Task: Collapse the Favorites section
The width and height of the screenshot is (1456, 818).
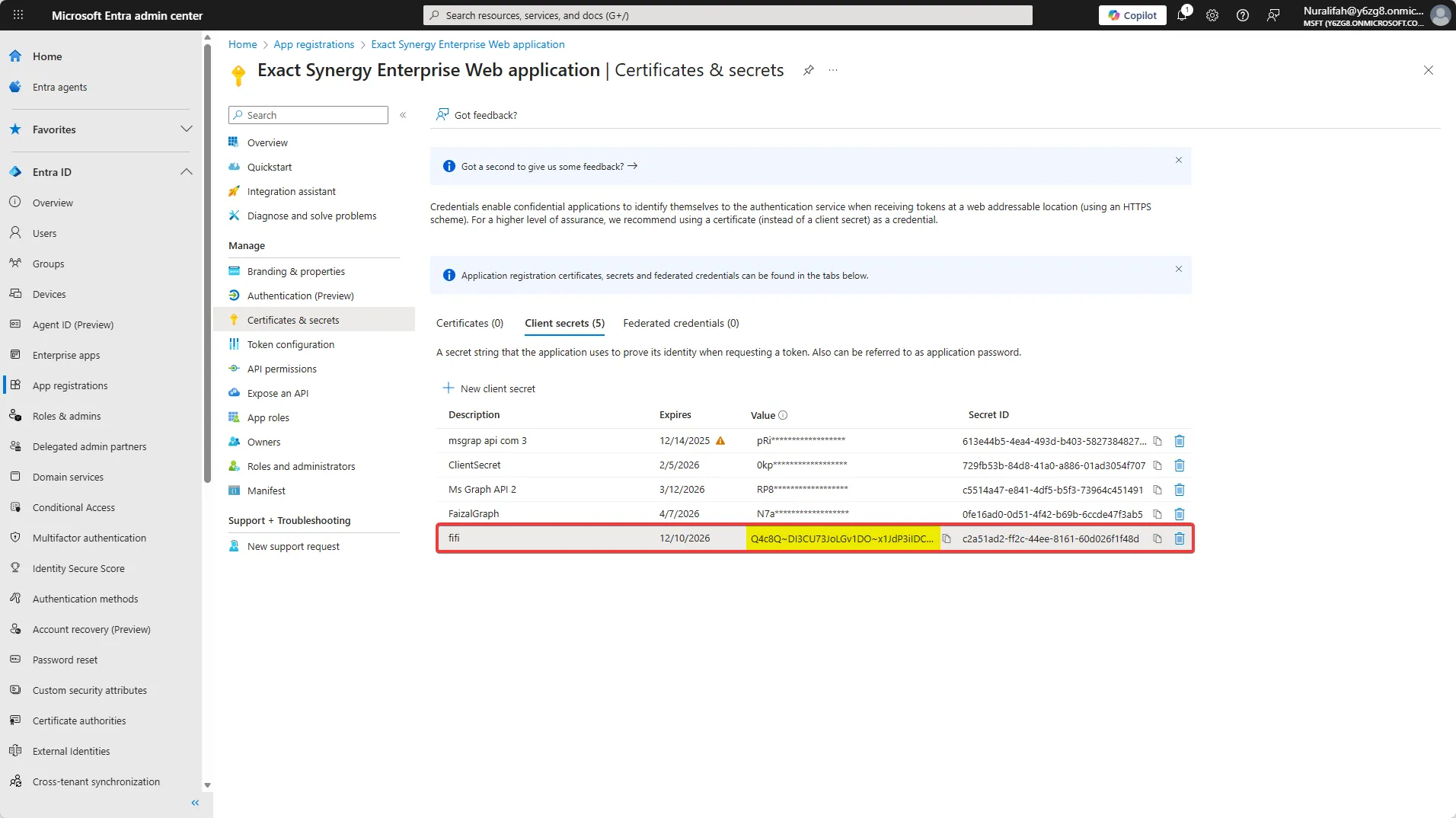Action: (x=187, y=129)
